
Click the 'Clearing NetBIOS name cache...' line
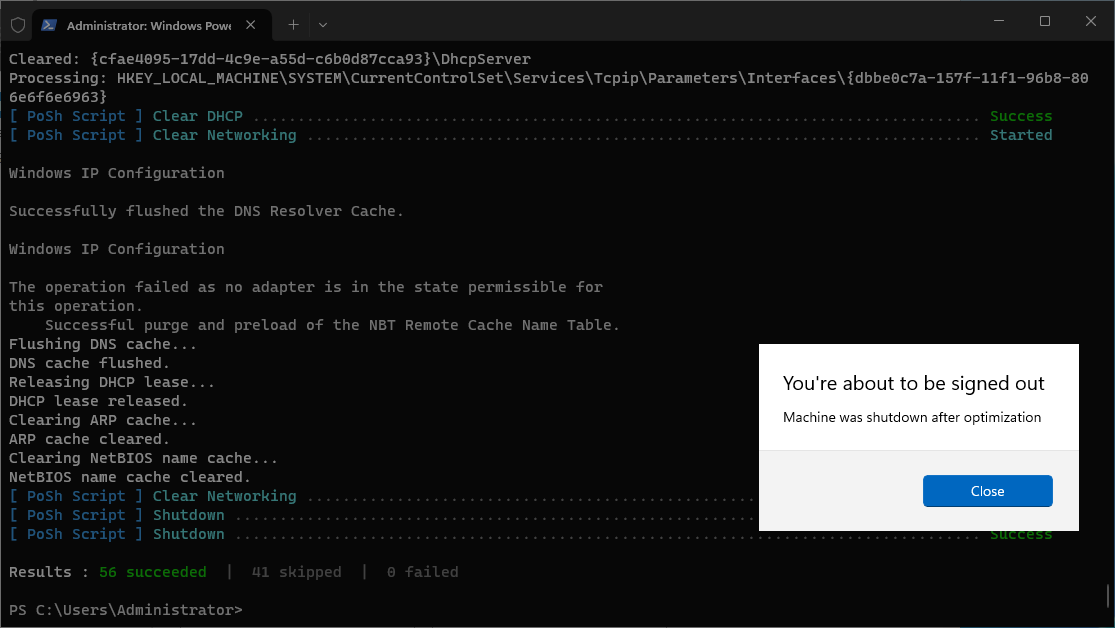point(143,459)
